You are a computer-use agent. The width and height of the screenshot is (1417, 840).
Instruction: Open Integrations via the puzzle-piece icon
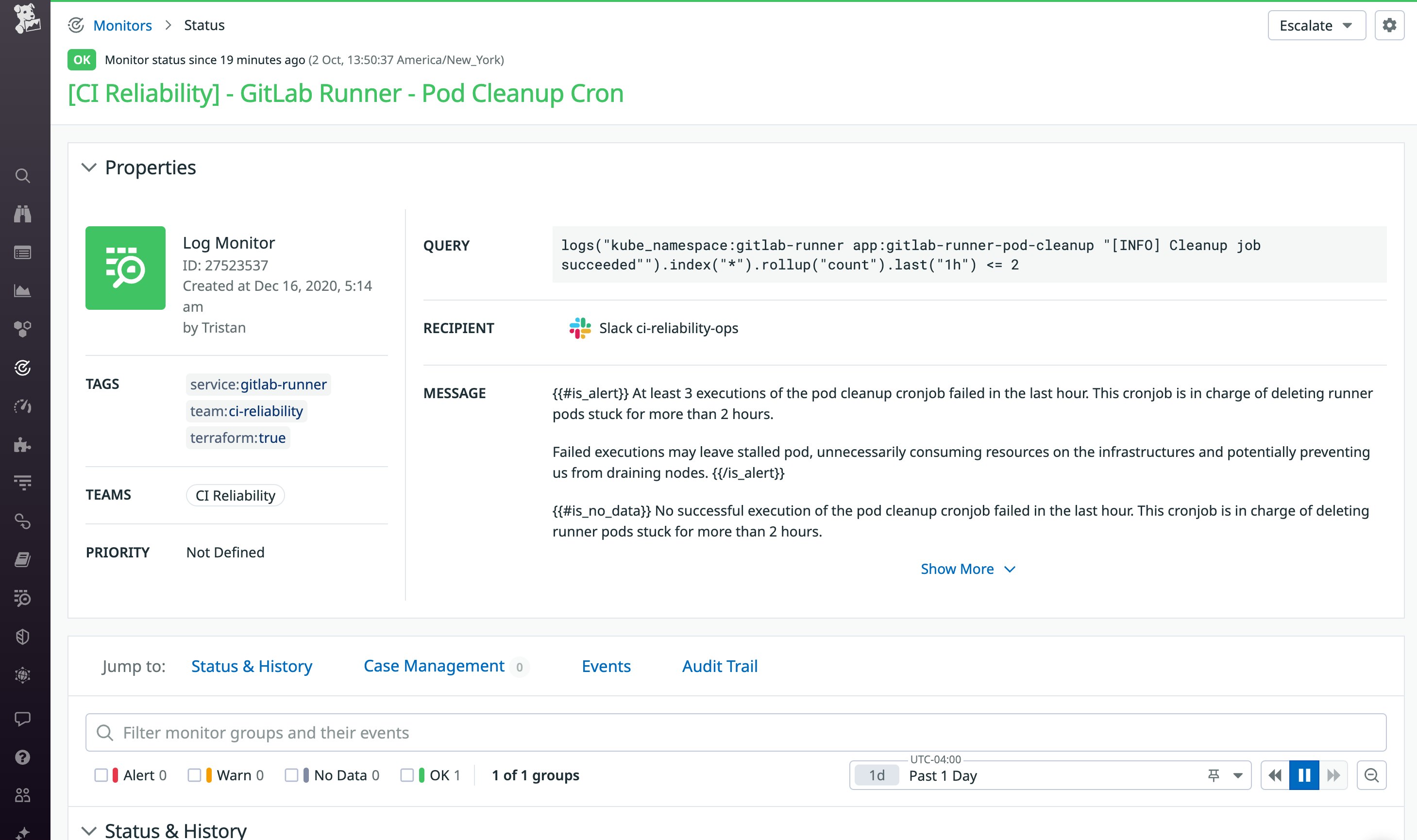click(23, 445)
